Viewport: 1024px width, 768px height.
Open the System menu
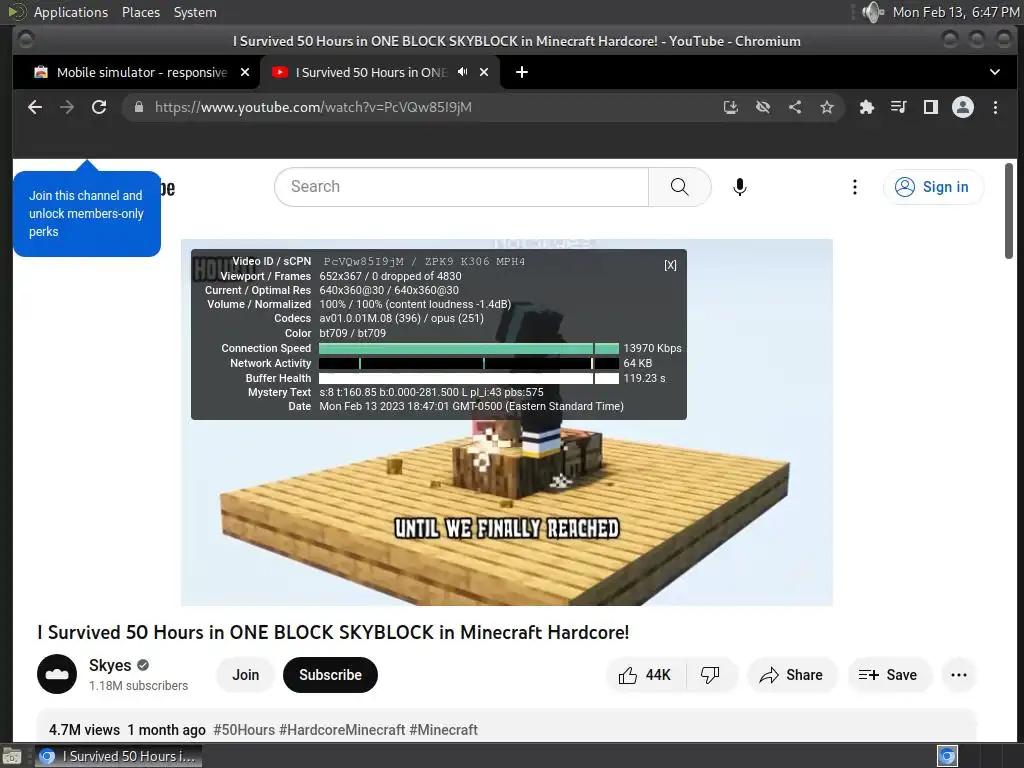point(195,12)
